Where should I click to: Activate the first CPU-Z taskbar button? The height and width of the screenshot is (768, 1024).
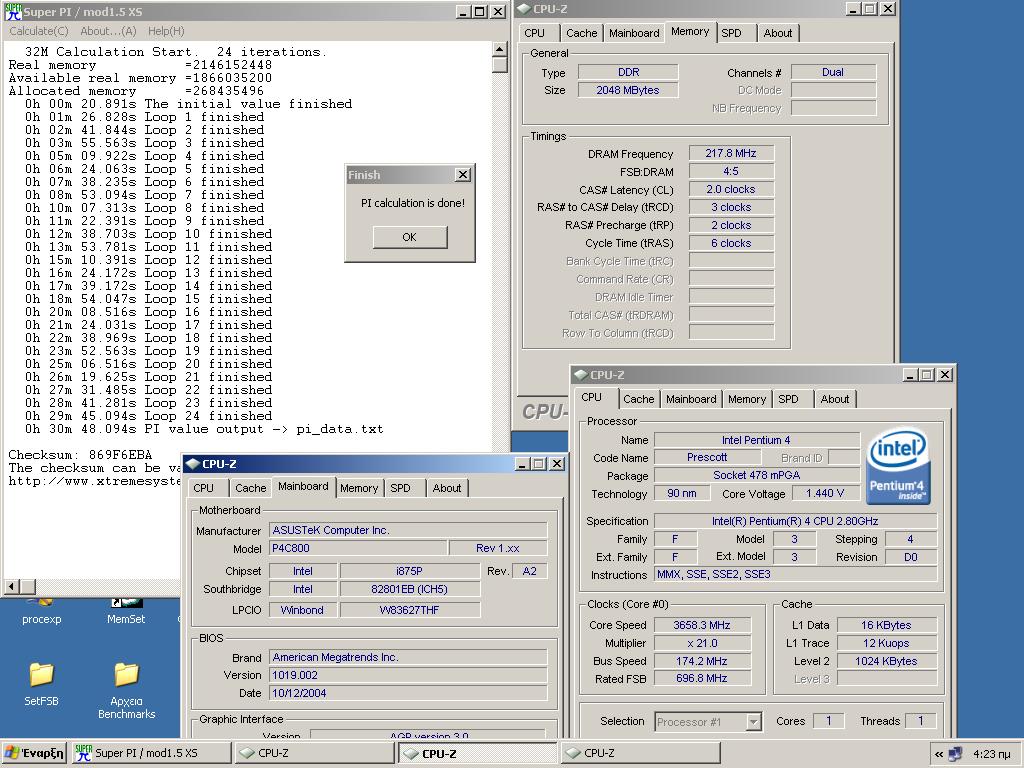314,753
